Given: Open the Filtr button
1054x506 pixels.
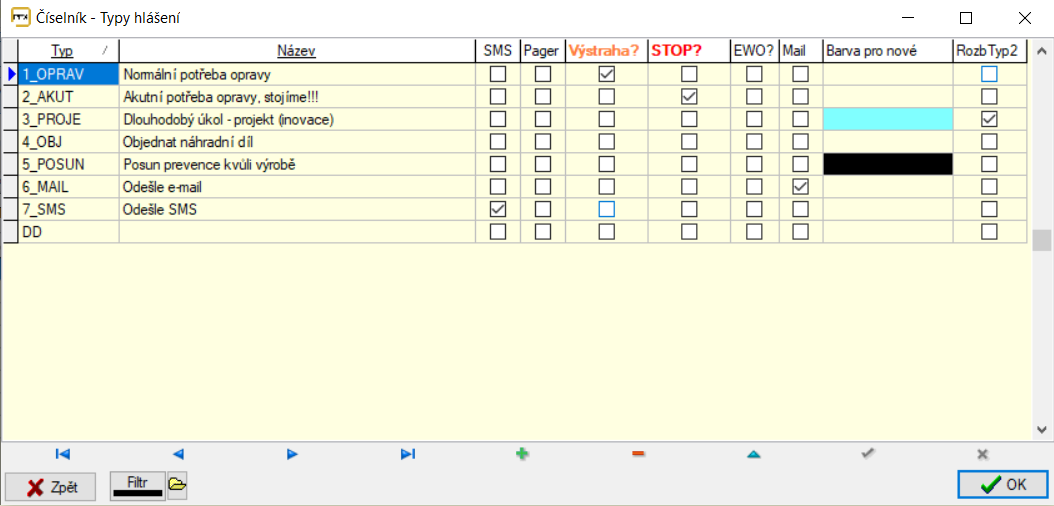Looking at the screenshot, I should pos(137,484).
